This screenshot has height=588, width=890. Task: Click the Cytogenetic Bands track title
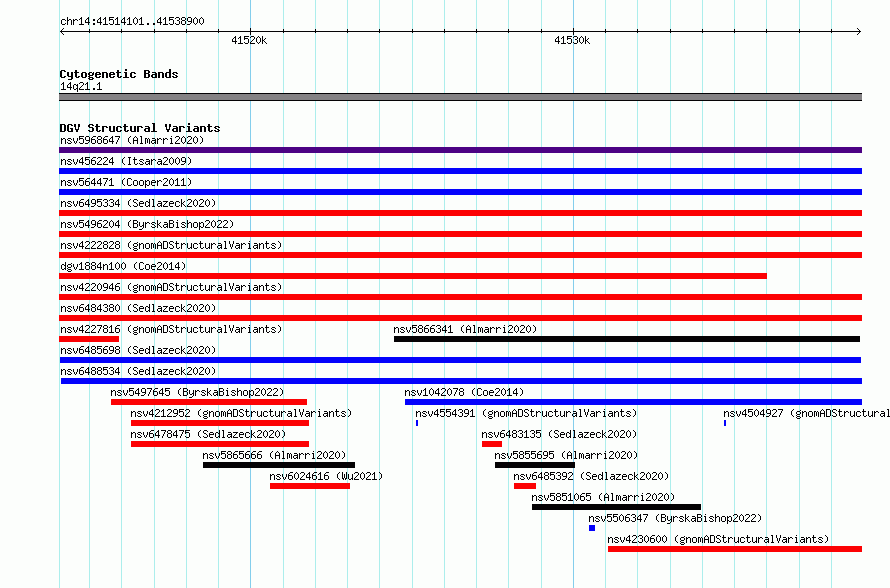(119, 74)
